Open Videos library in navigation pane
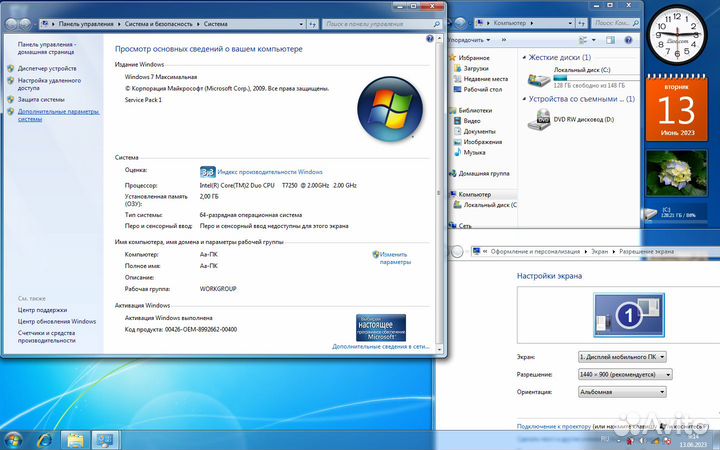 pos(472,121)
